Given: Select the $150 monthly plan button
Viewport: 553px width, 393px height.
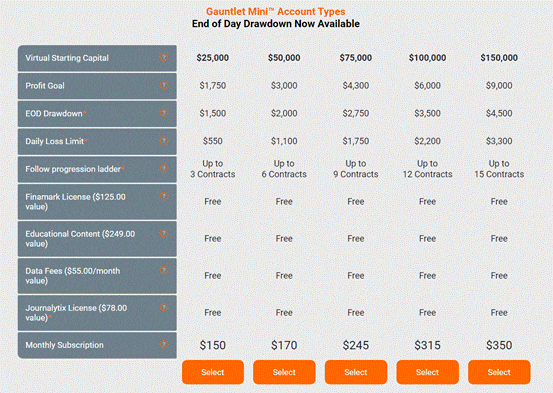Looking at the screenshot, I should coord(213,372).
